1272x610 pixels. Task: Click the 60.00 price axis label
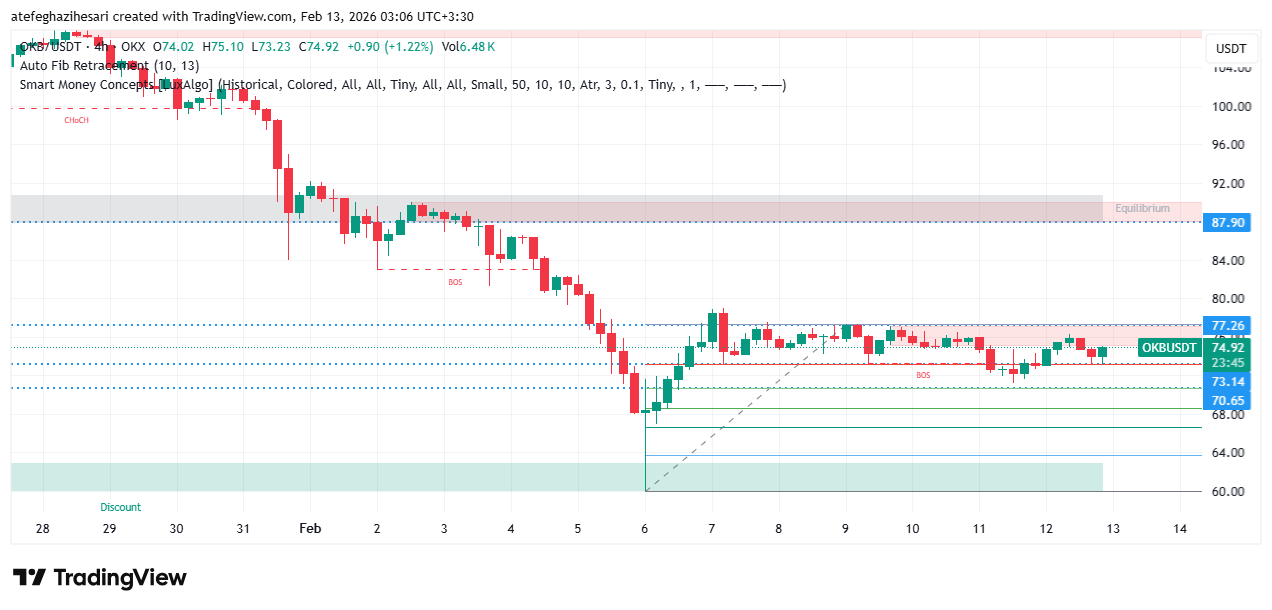coord(1231,491)
